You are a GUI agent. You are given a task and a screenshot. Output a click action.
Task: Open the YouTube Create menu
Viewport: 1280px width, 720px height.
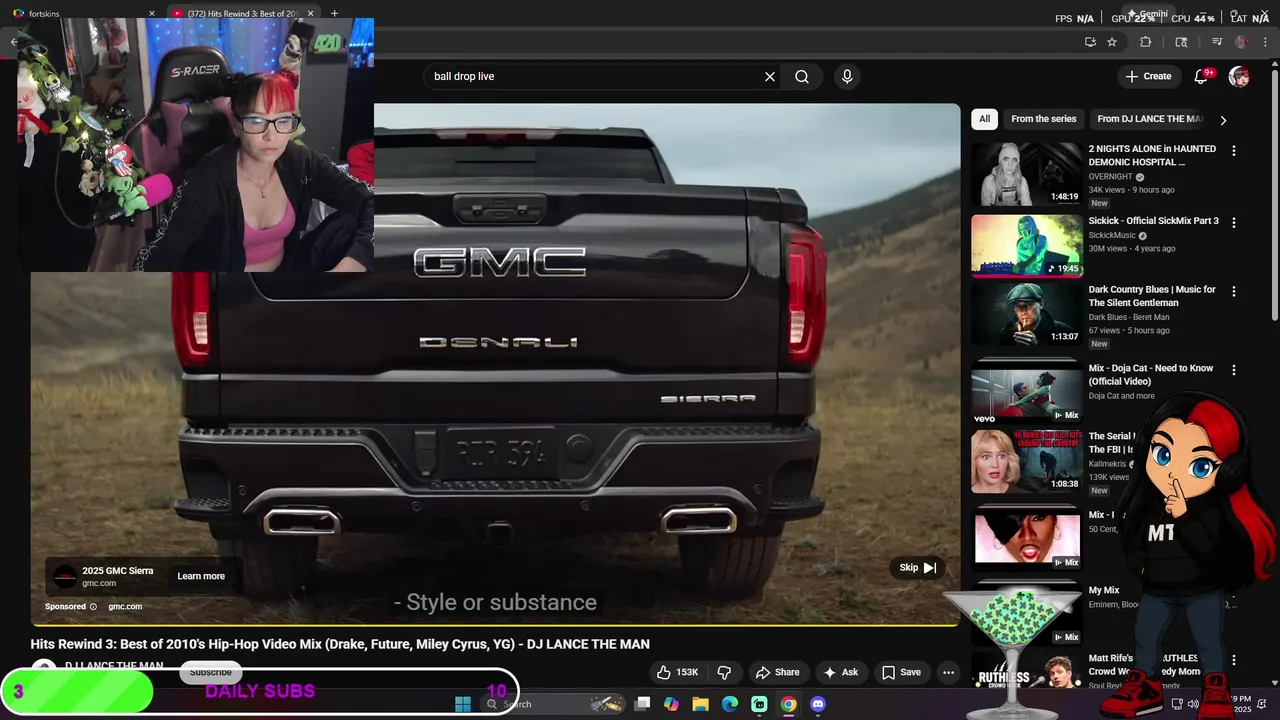(x=1148, y=76)
